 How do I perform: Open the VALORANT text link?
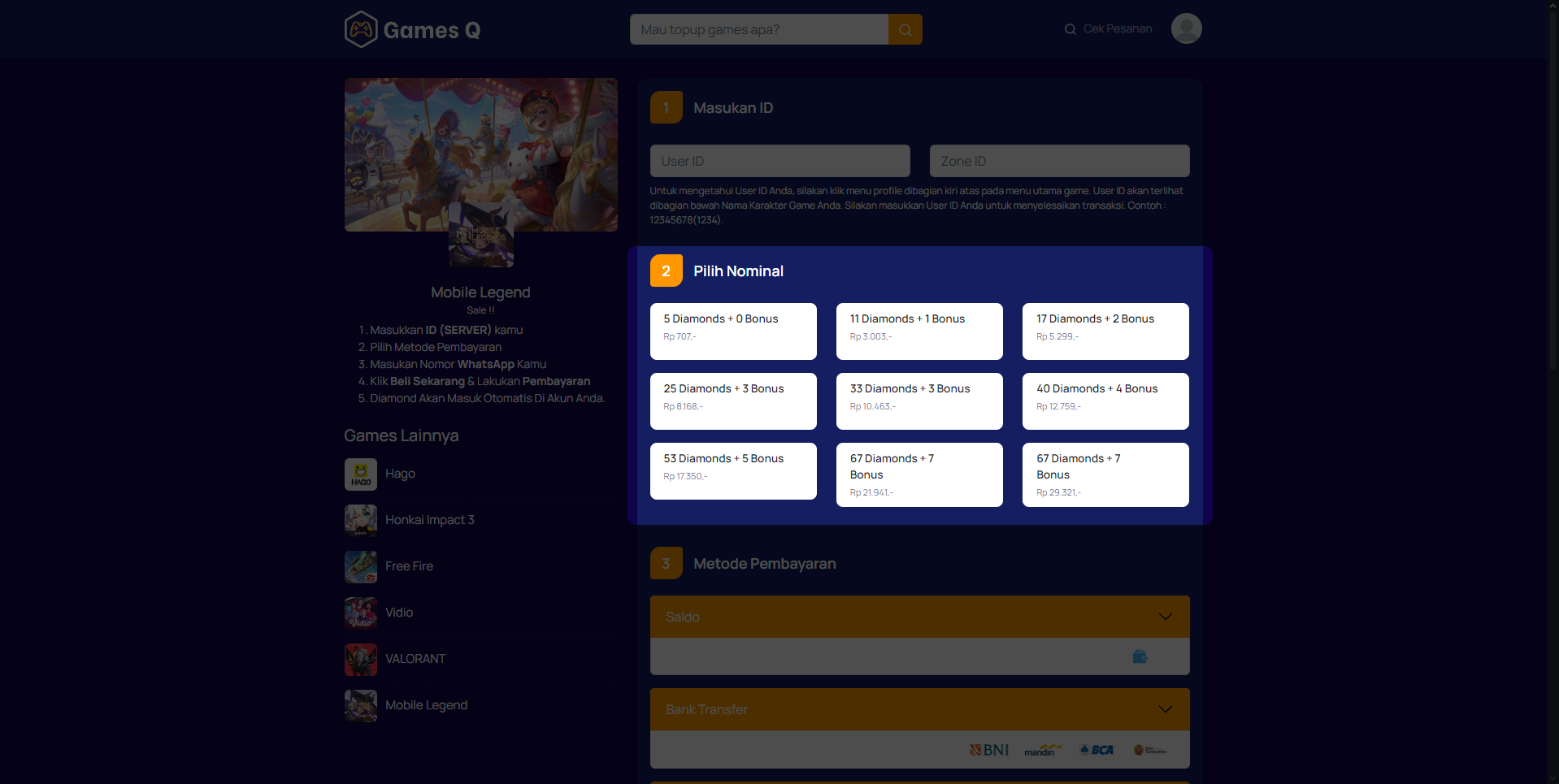click(x=415, y=659)
